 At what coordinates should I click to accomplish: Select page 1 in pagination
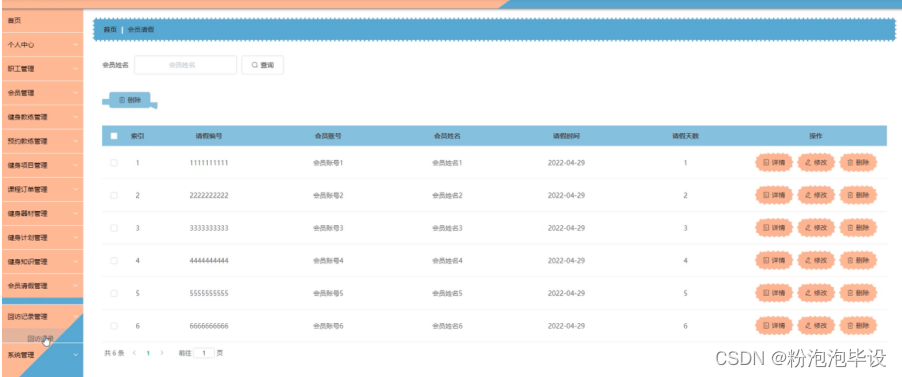coord(148,353)
